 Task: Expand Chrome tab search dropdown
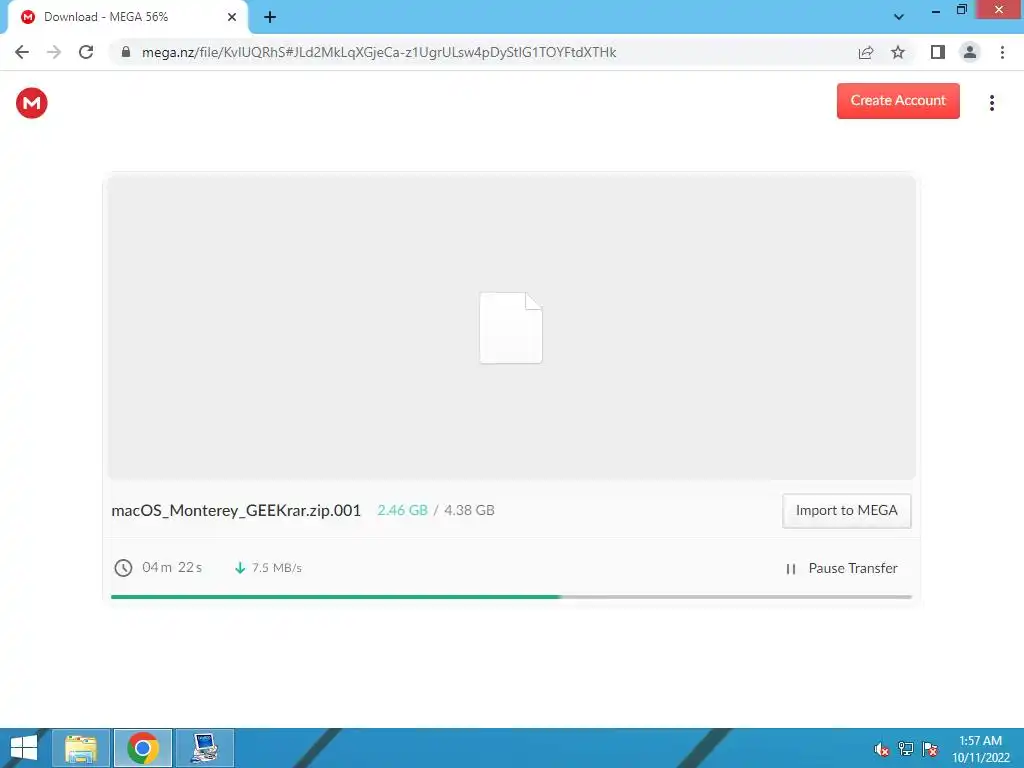[x=899, y=17]
